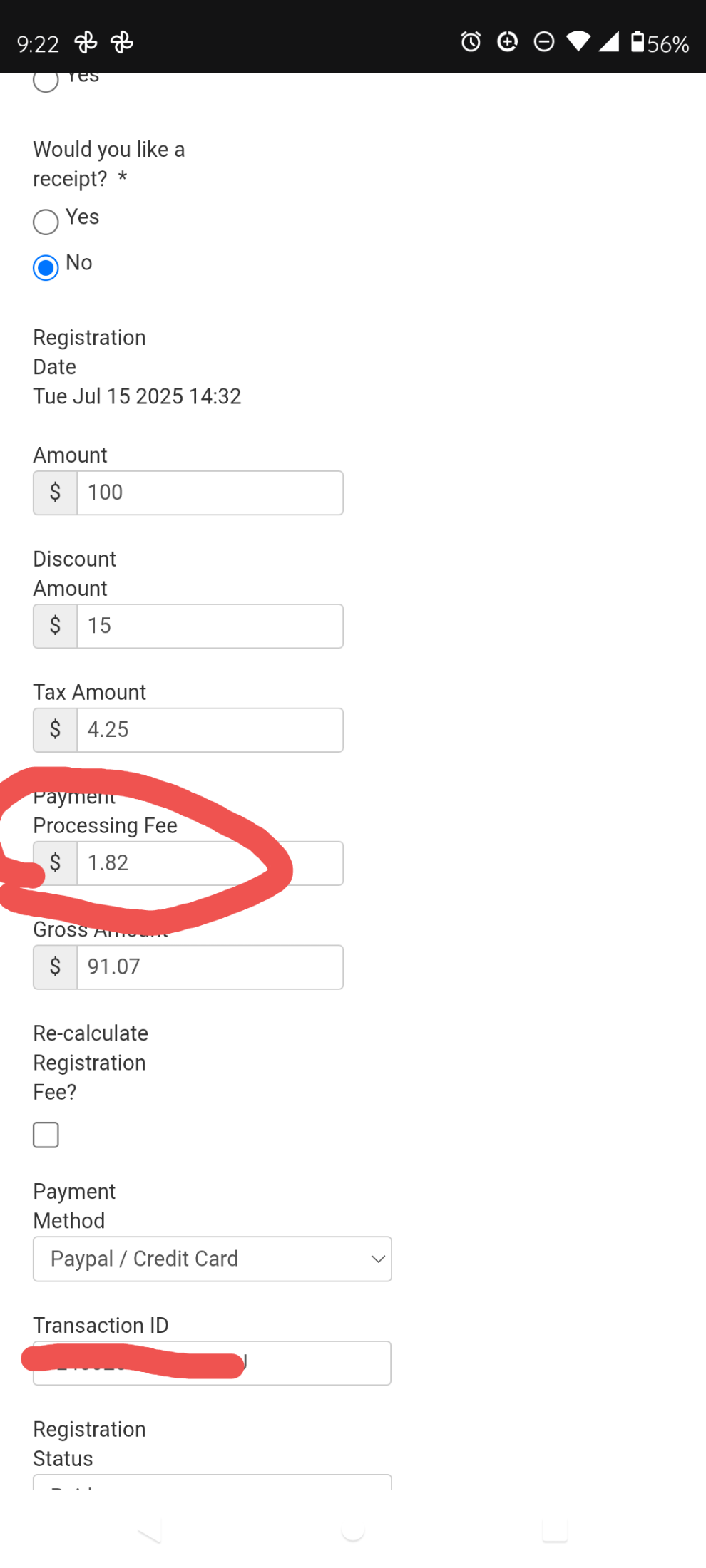The height and width of the screenshot is (1568, 706).
Task: Tap the data saver status icon
Action: (507, 42)
